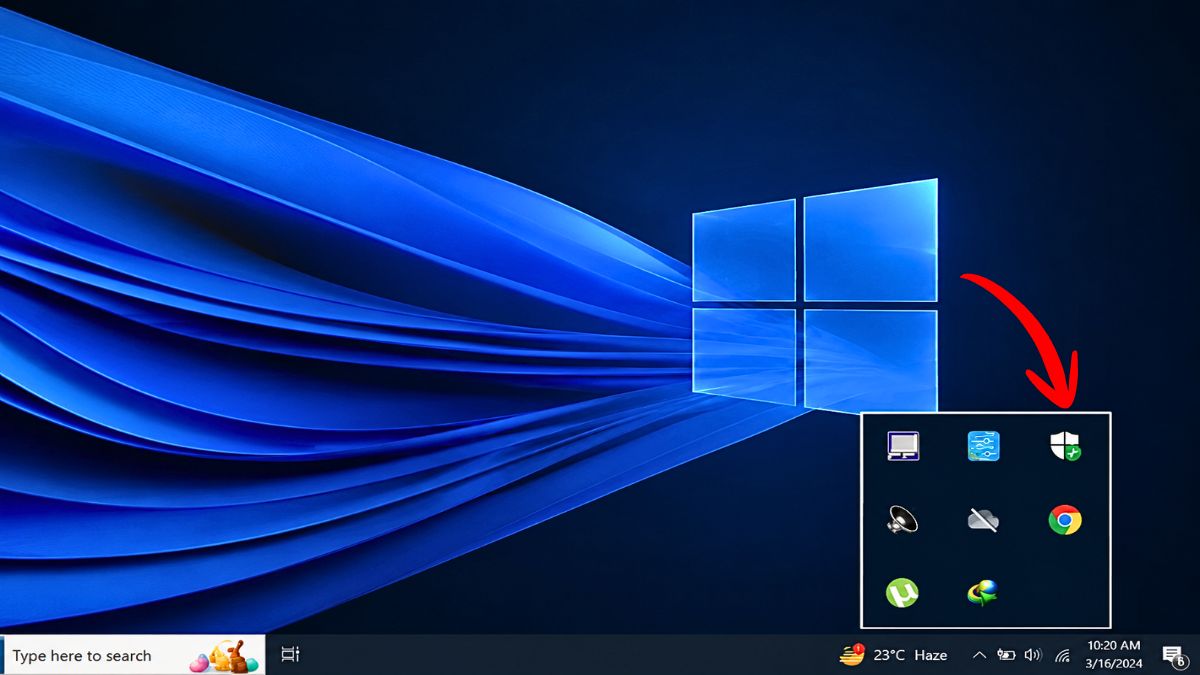Open the monitor display icon in tray overflow
The height and width of the screenshot is (675, 1200).
coord(902,446)
